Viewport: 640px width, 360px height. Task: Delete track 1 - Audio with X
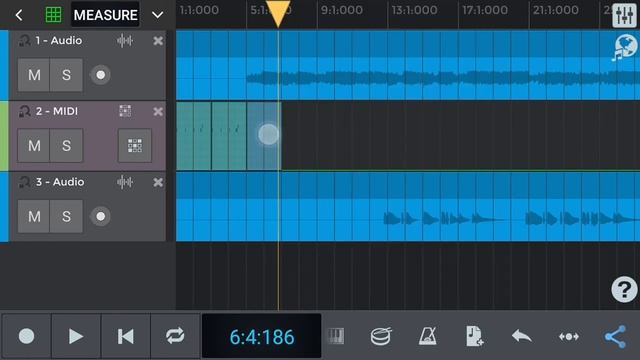(158, 41)
